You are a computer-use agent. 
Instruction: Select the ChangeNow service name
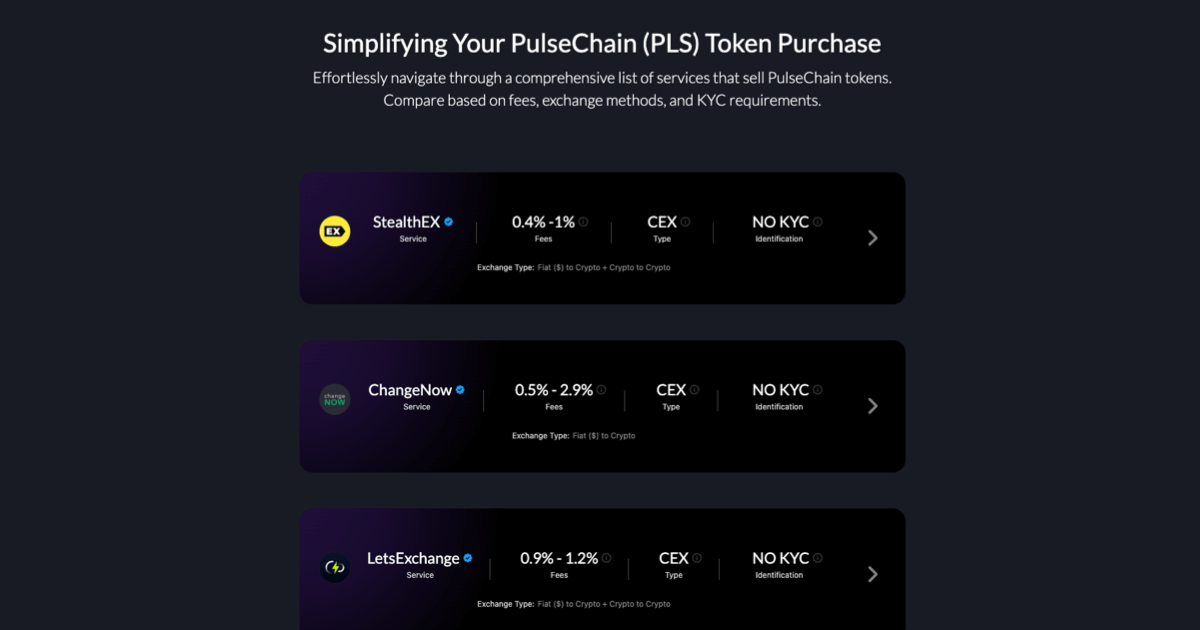click(x=411, y=390)
